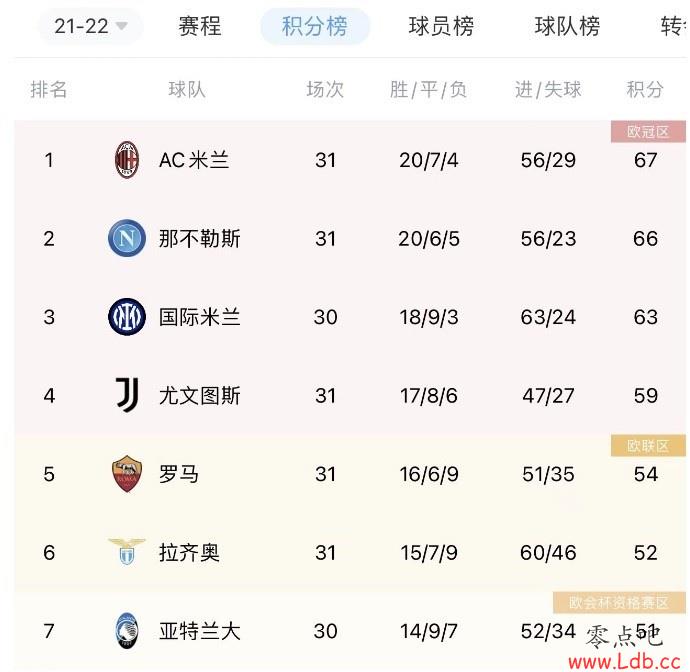Open the 球队榜 tab
The width and height of the screenshot is (690, 672).
567,26
